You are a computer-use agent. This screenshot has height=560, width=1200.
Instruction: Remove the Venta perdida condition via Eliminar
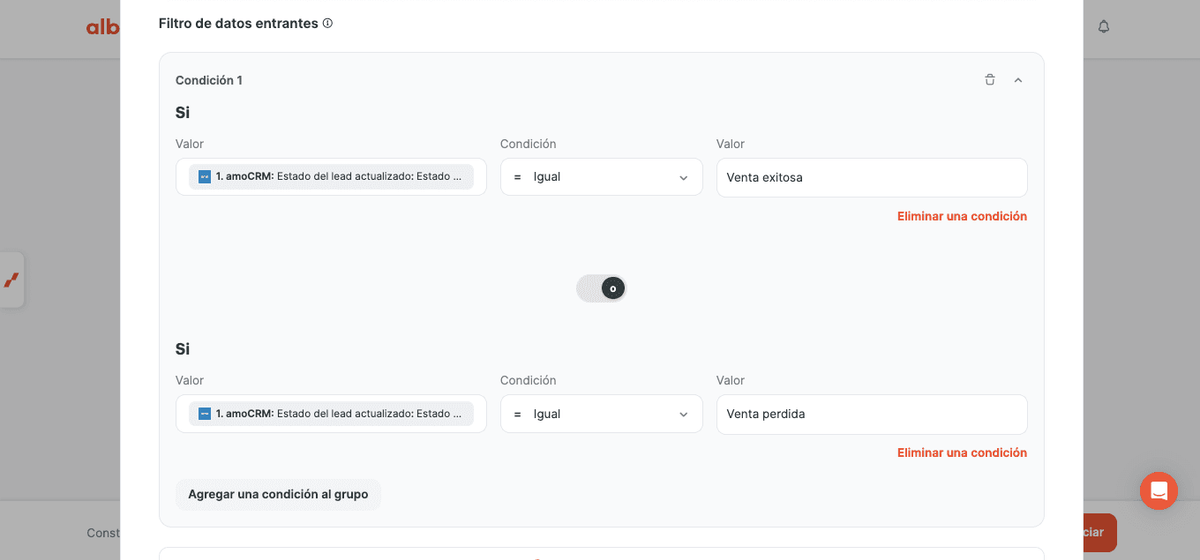pos(962,453)
